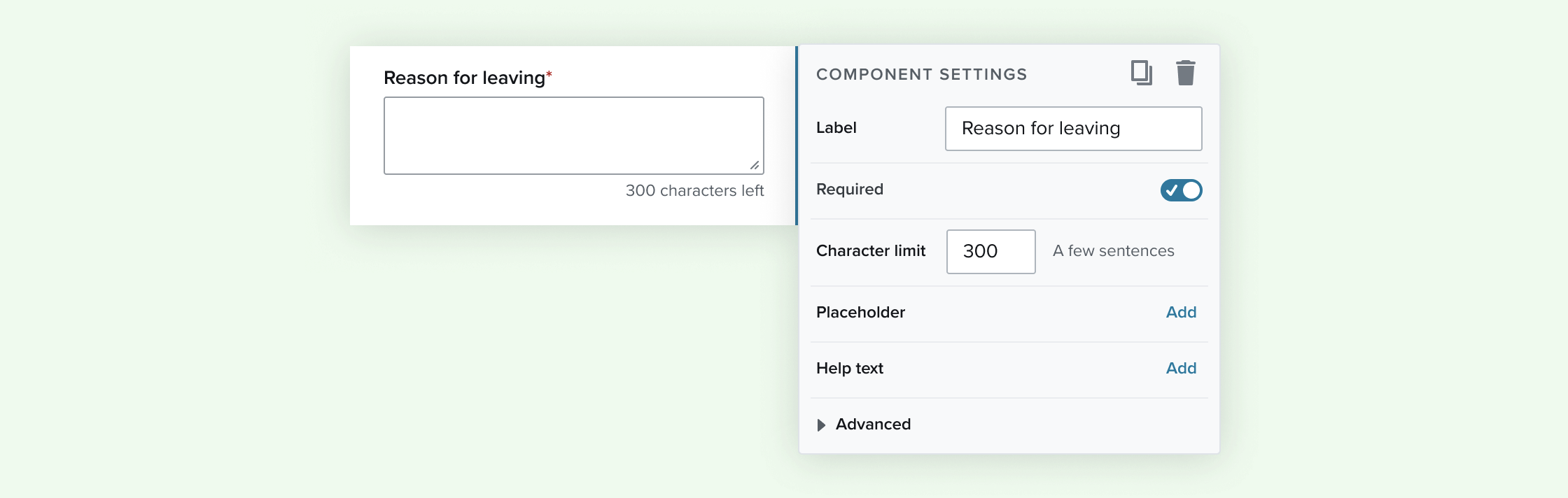This screenshot has width=1568, height=498.
Task: Click the textarea resize grip in the corner
Action: [755, 165]
